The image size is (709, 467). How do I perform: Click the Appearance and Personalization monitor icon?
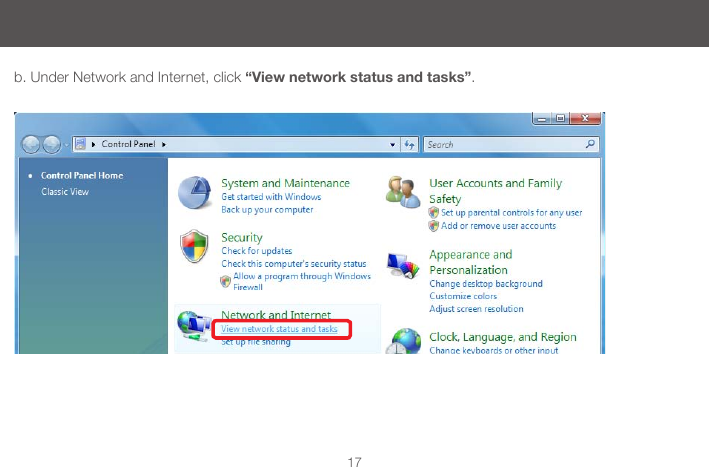[403, 266]
